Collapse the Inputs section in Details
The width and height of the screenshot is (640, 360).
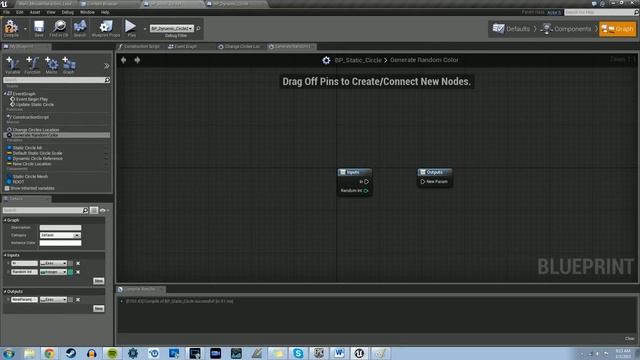5,255
